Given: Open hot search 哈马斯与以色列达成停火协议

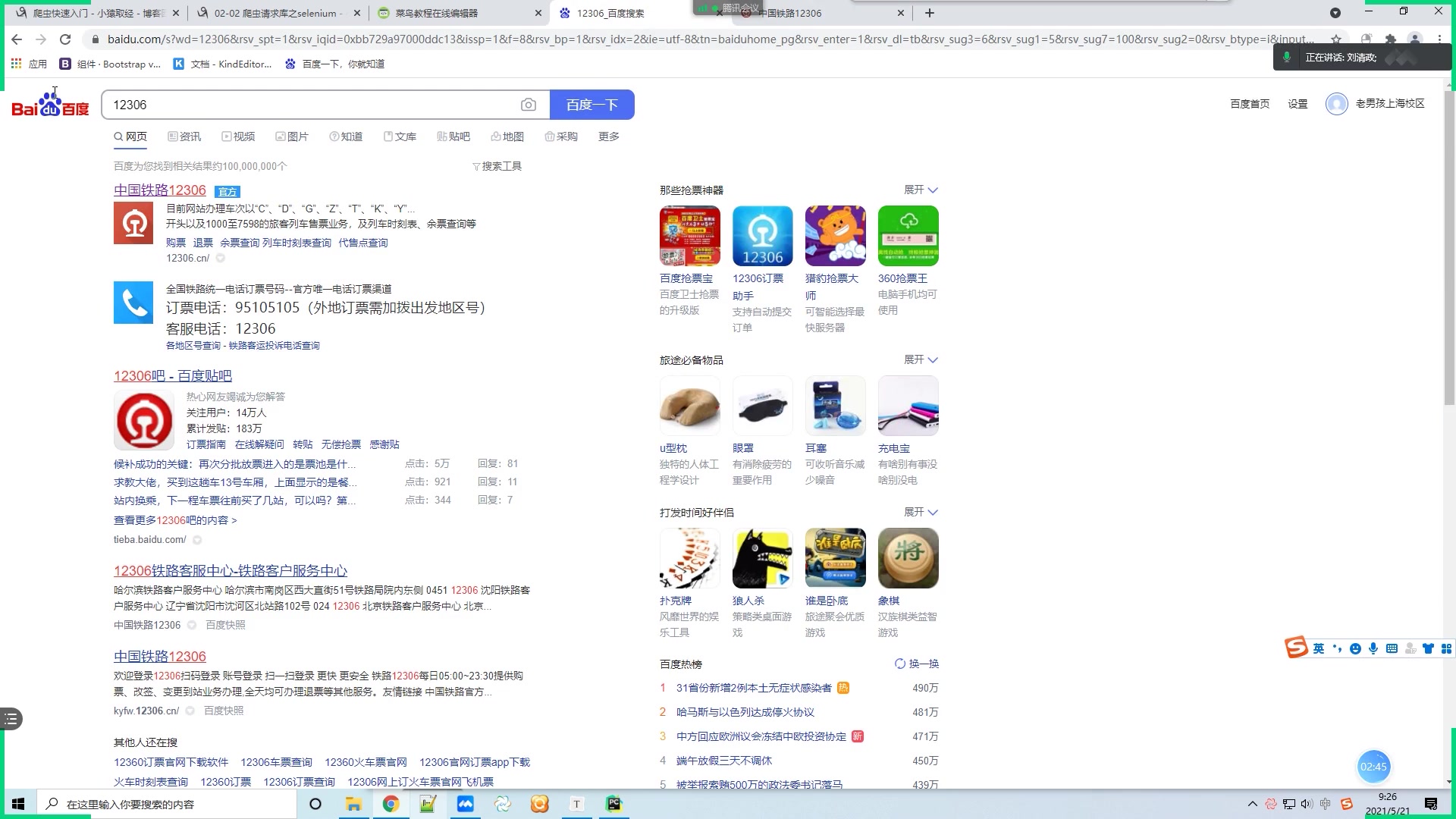Looking at the screenshot, I should 745,712.
